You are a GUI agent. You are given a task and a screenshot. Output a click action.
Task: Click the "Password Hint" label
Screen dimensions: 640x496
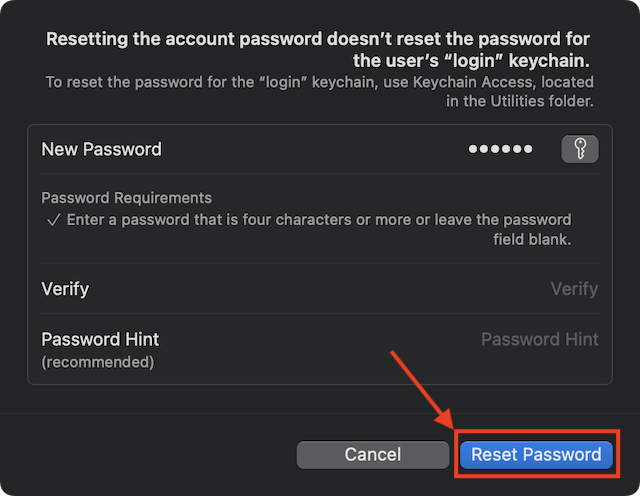[100, 339]
